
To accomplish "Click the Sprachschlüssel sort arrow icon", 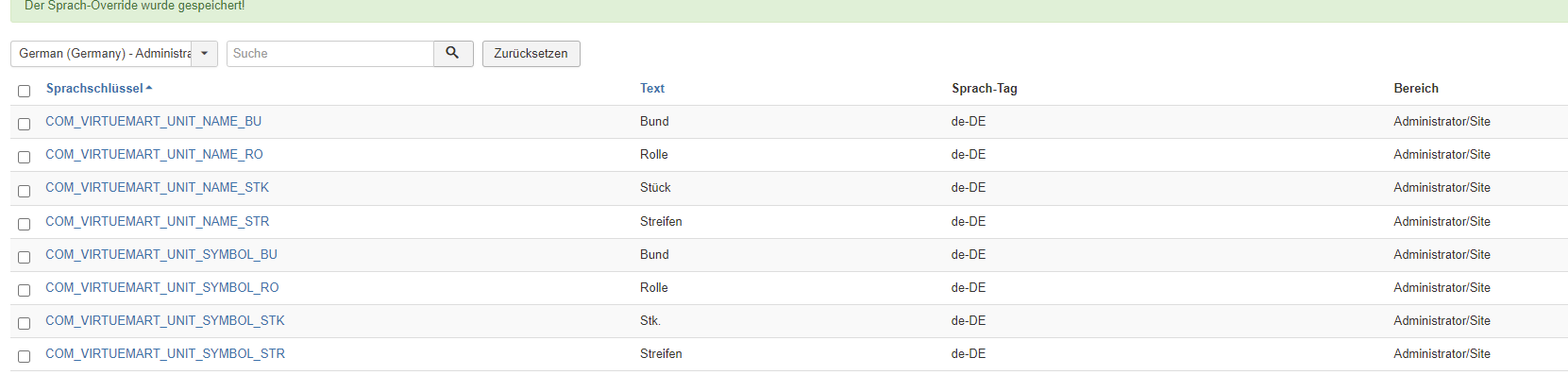I will [x=149, y=89].
